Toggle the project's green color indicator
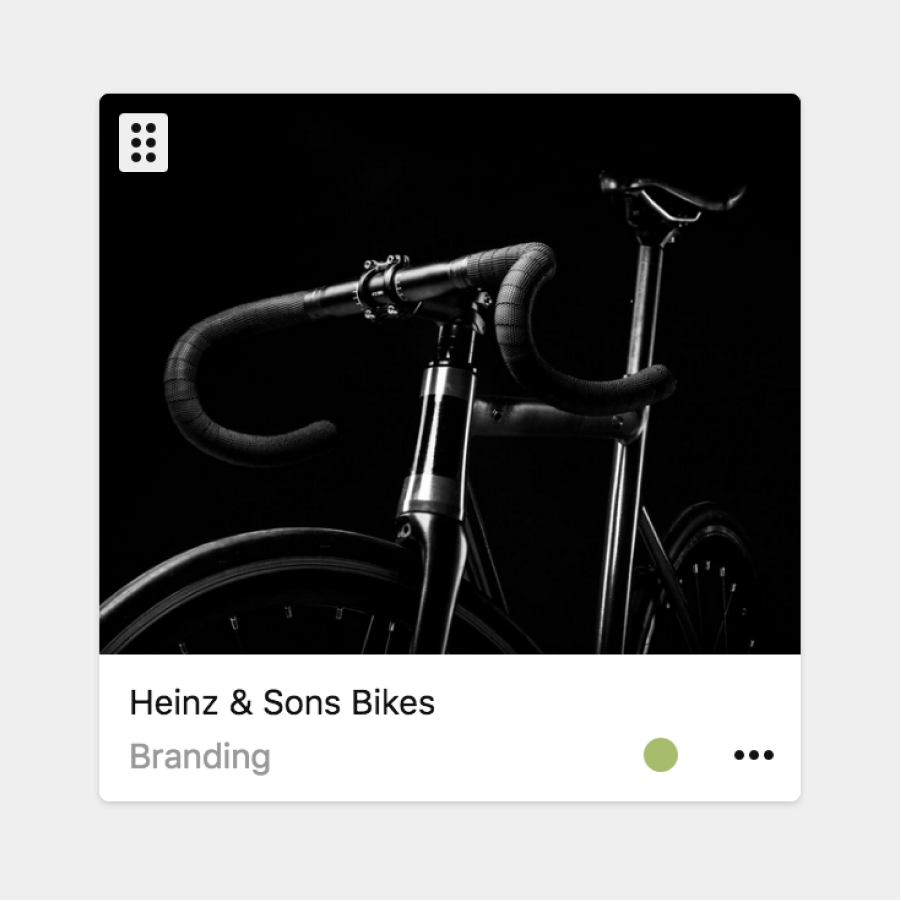901x901 pixels. [x=660, y=754]
